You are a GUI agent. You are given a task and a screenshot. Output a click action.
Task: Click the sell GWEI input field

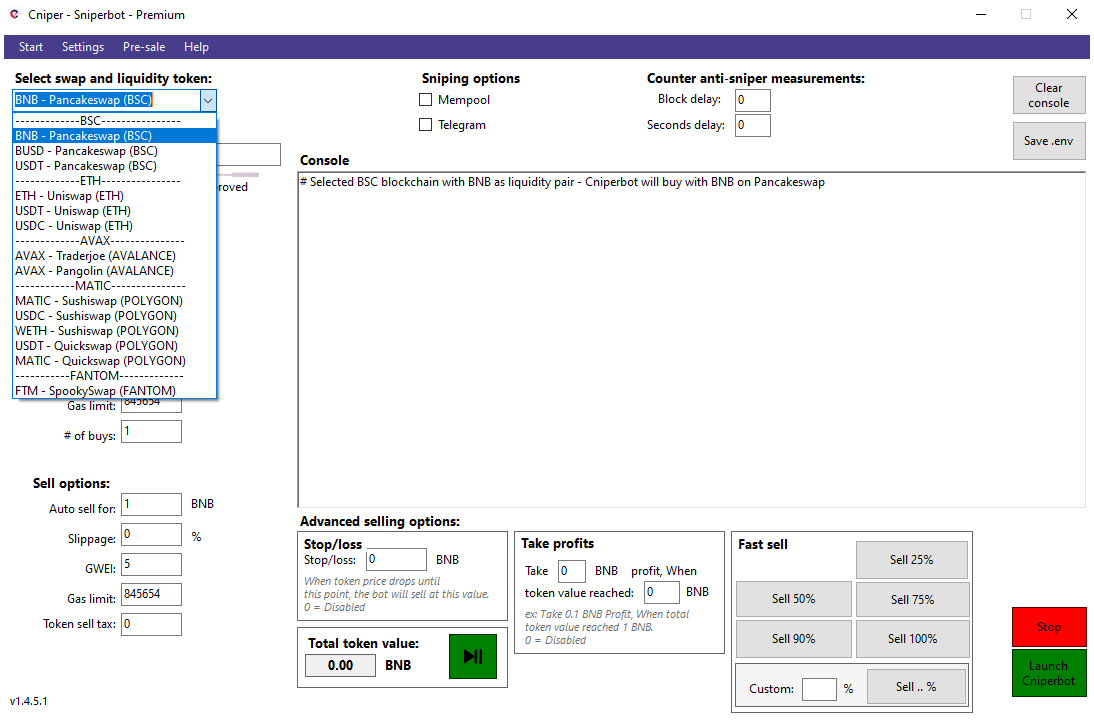click(x=151, y=565)
